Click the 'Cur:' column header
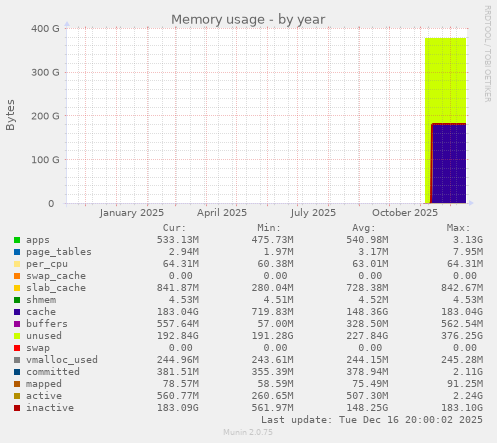 pyautogui.click(x=174, y=228)
